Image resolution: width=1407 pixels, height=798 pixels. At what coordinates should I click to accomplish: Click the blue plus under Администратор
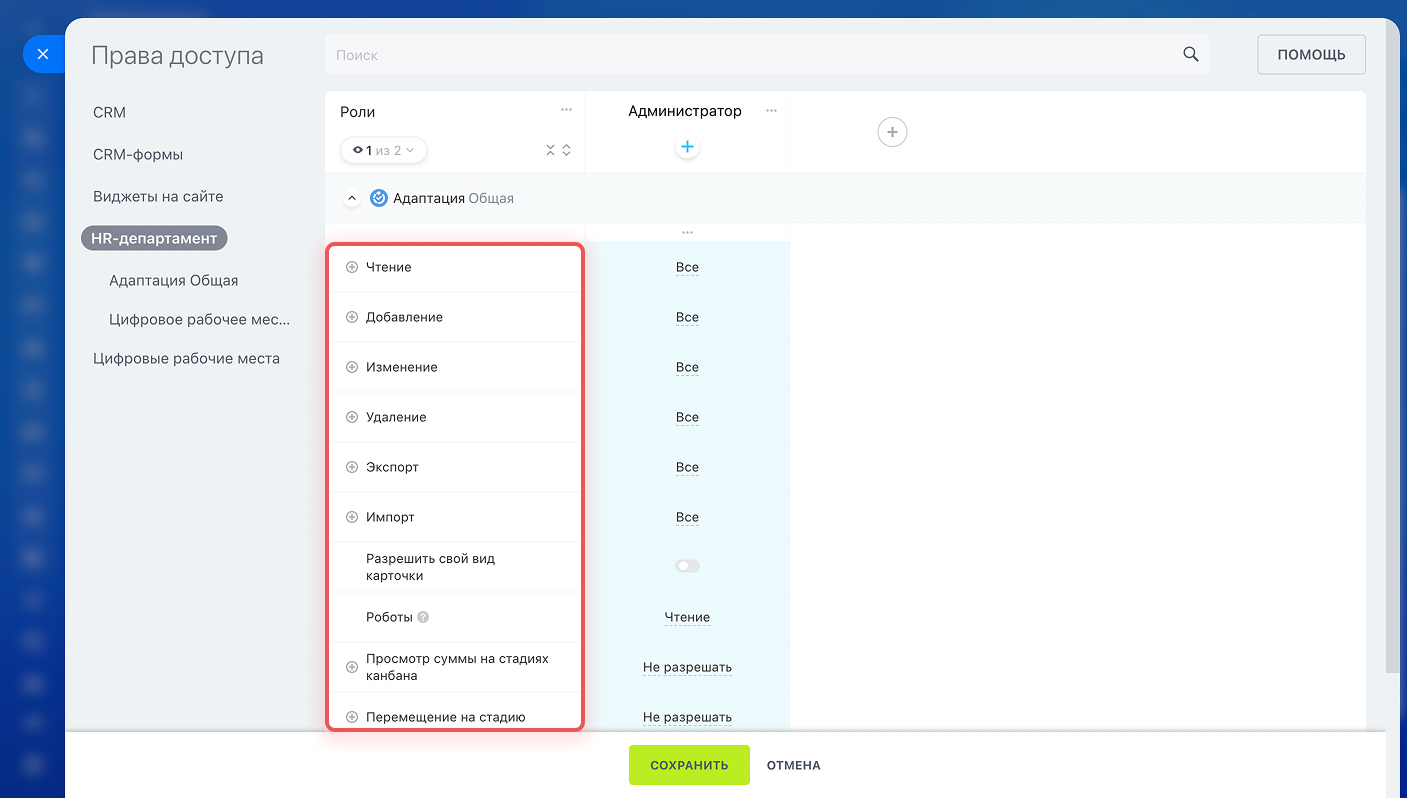click(x=687, y=147)
